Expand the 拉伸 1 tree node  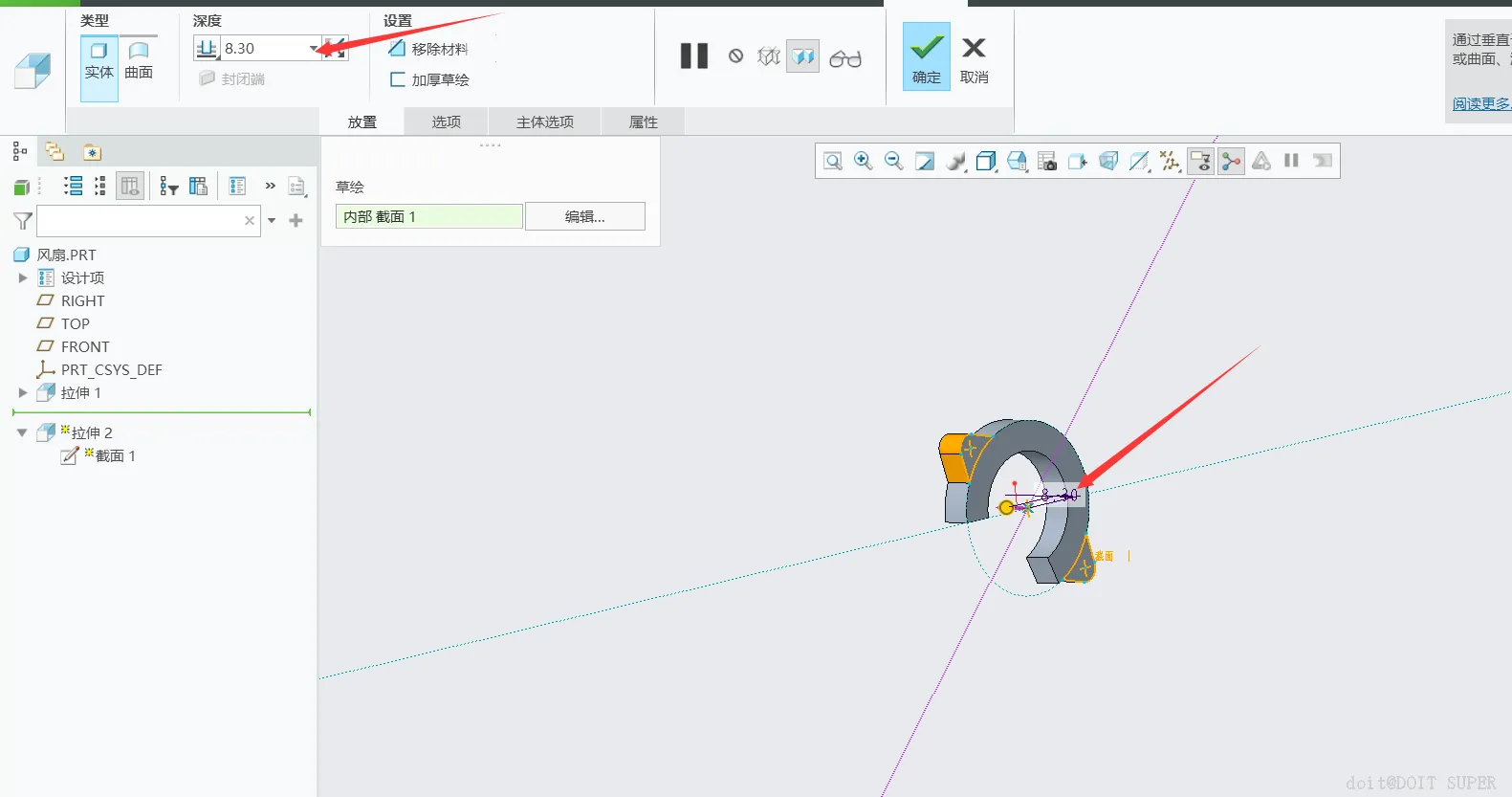tap(23, 392)
